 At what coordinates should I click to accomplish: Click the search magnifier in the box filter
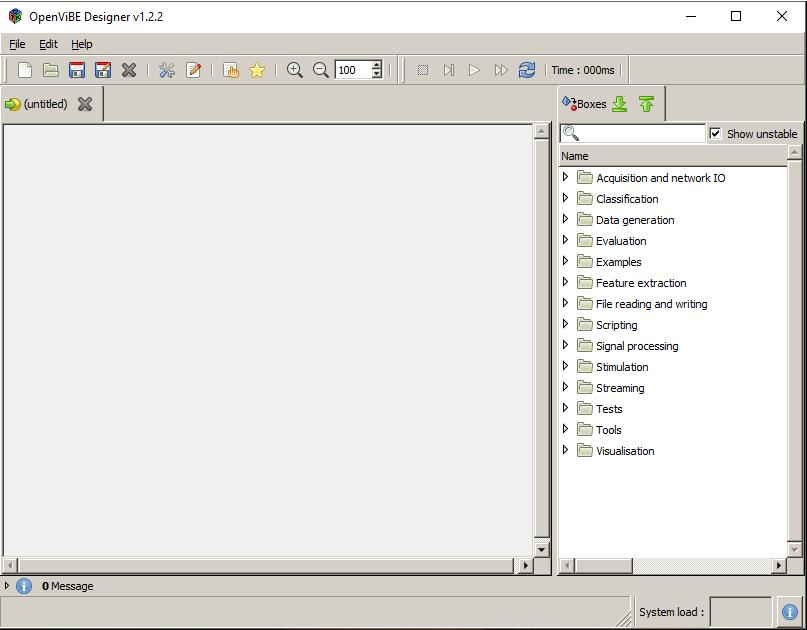click(x=571, y=133)
